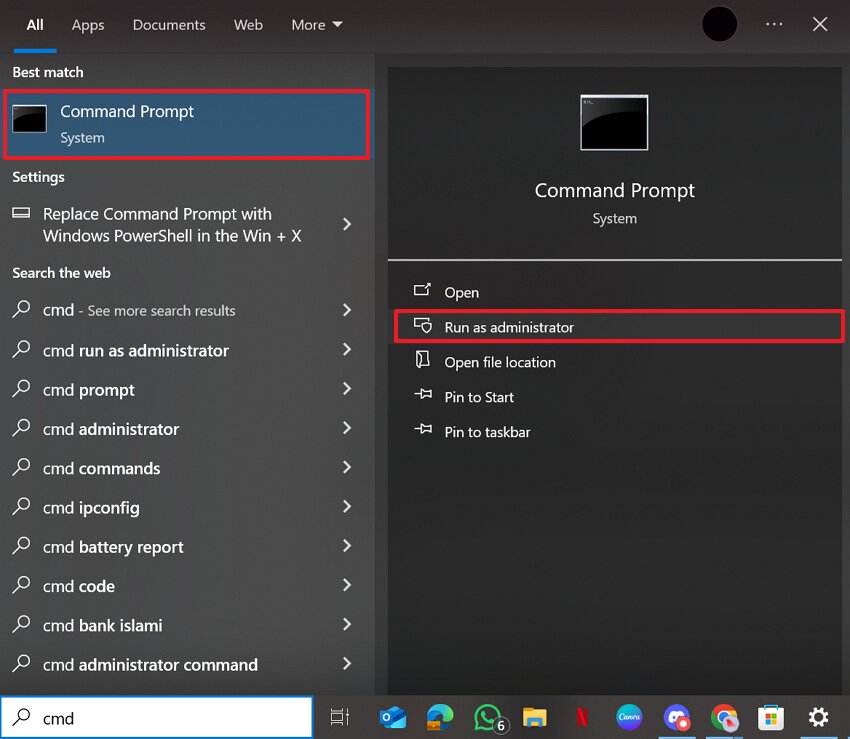Launch Discord from the taskbar
Screen dimensions: 850x739
(x=677, y=718)
